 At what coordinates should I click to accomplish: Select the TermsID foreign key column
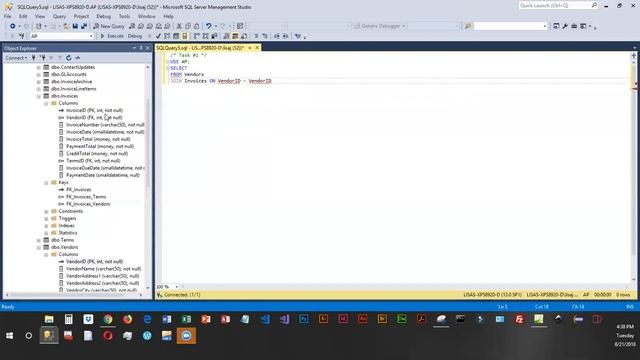click(x=93, y=161)
